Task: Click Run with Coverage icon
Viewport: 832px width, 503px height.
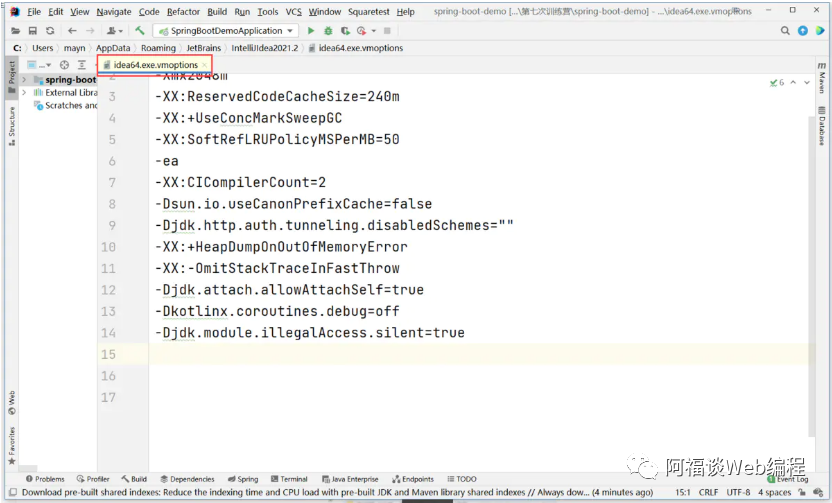Action: [345, 31]
